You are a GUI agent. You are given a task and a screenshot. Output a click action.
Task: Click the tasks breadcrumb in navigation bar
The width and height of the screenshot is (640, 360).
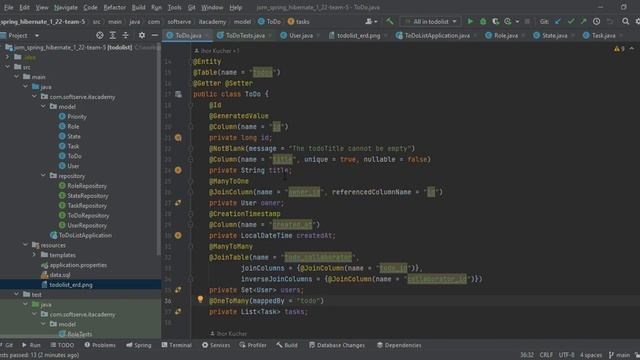click(299, 22)
